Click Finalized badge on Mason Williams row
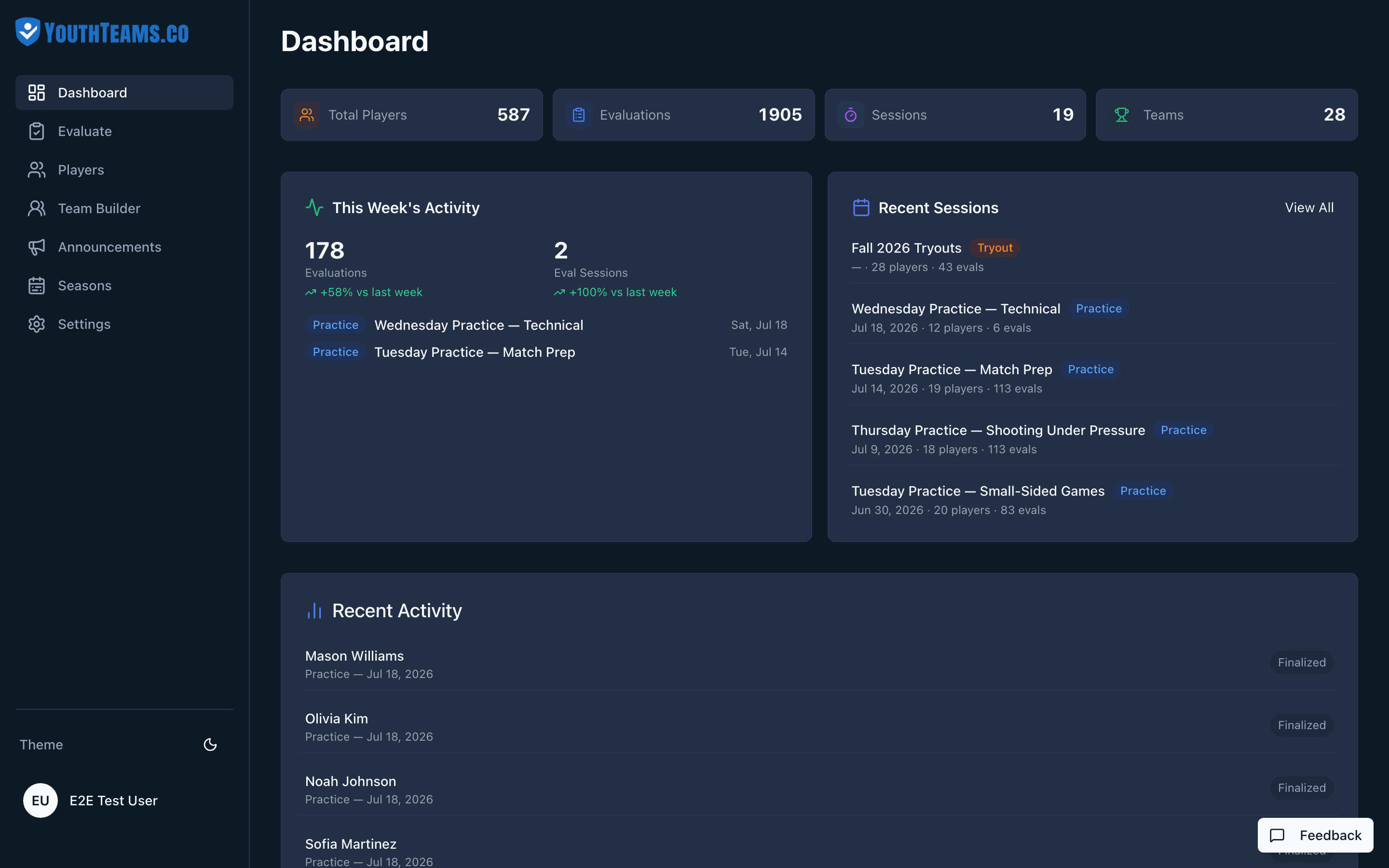Screen dimensions: 1389x868 pos(1302,663)
